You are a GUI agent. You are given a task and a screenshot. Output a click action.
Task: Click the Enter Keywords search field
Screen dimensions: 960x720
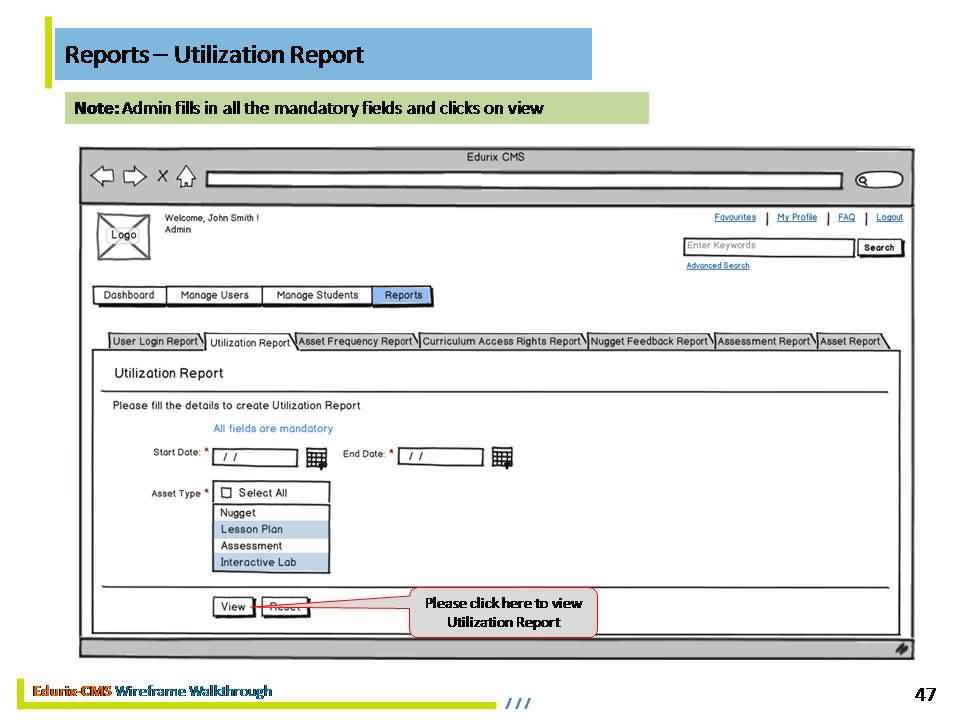tap(768, 246)
